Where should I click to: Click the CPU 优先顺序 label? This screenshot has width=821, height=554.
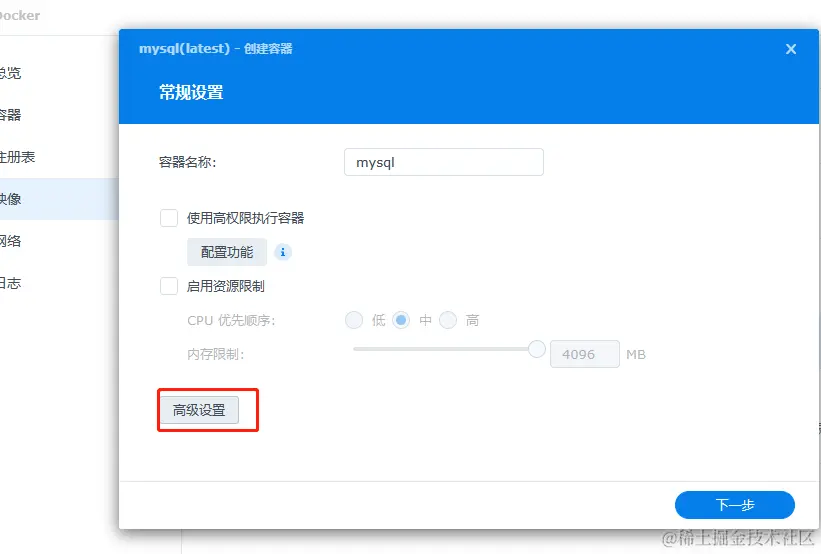[231, 320]
